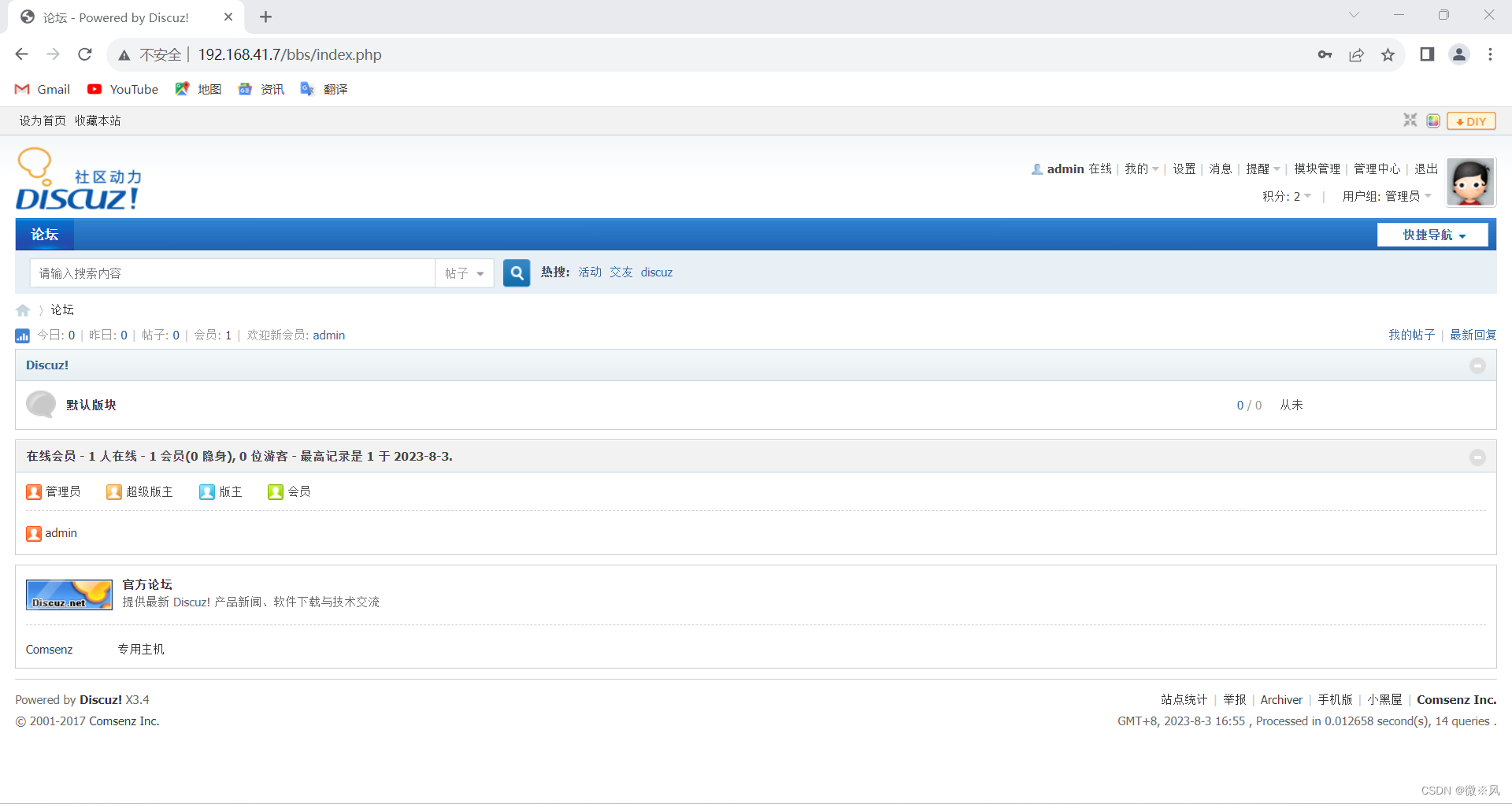Click 设为首页 link
The height and width of the screenshot is (804, 1512).
[43, 120]
